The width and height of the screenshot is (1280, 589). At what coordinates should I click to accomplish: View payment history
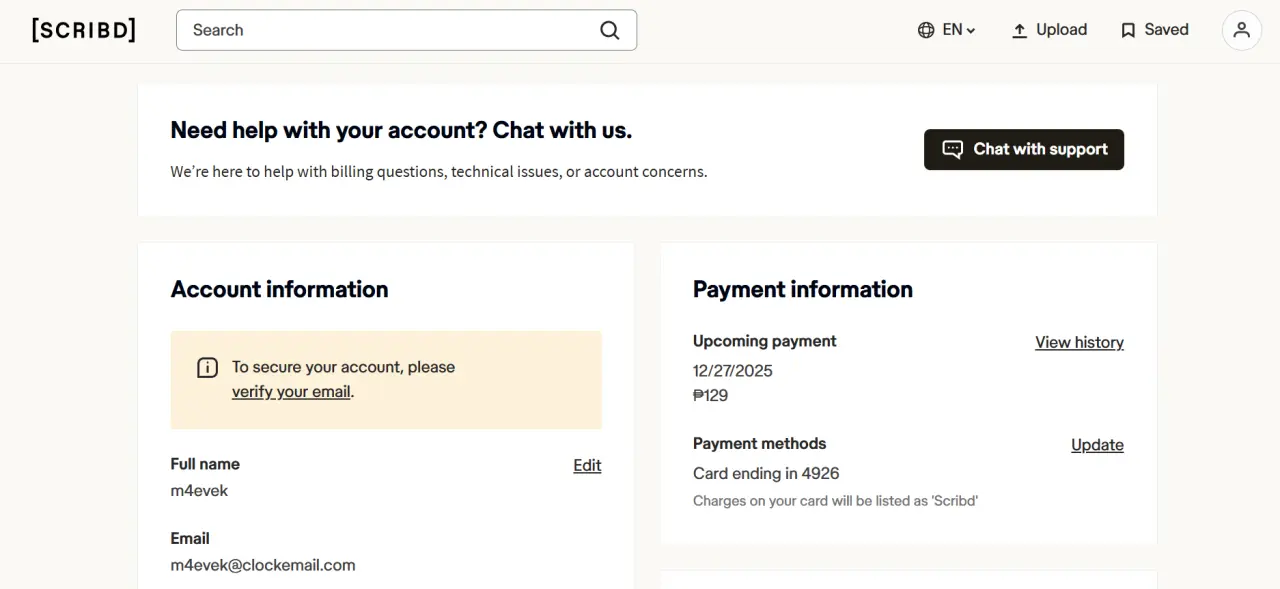click(x=1079, y=342)
